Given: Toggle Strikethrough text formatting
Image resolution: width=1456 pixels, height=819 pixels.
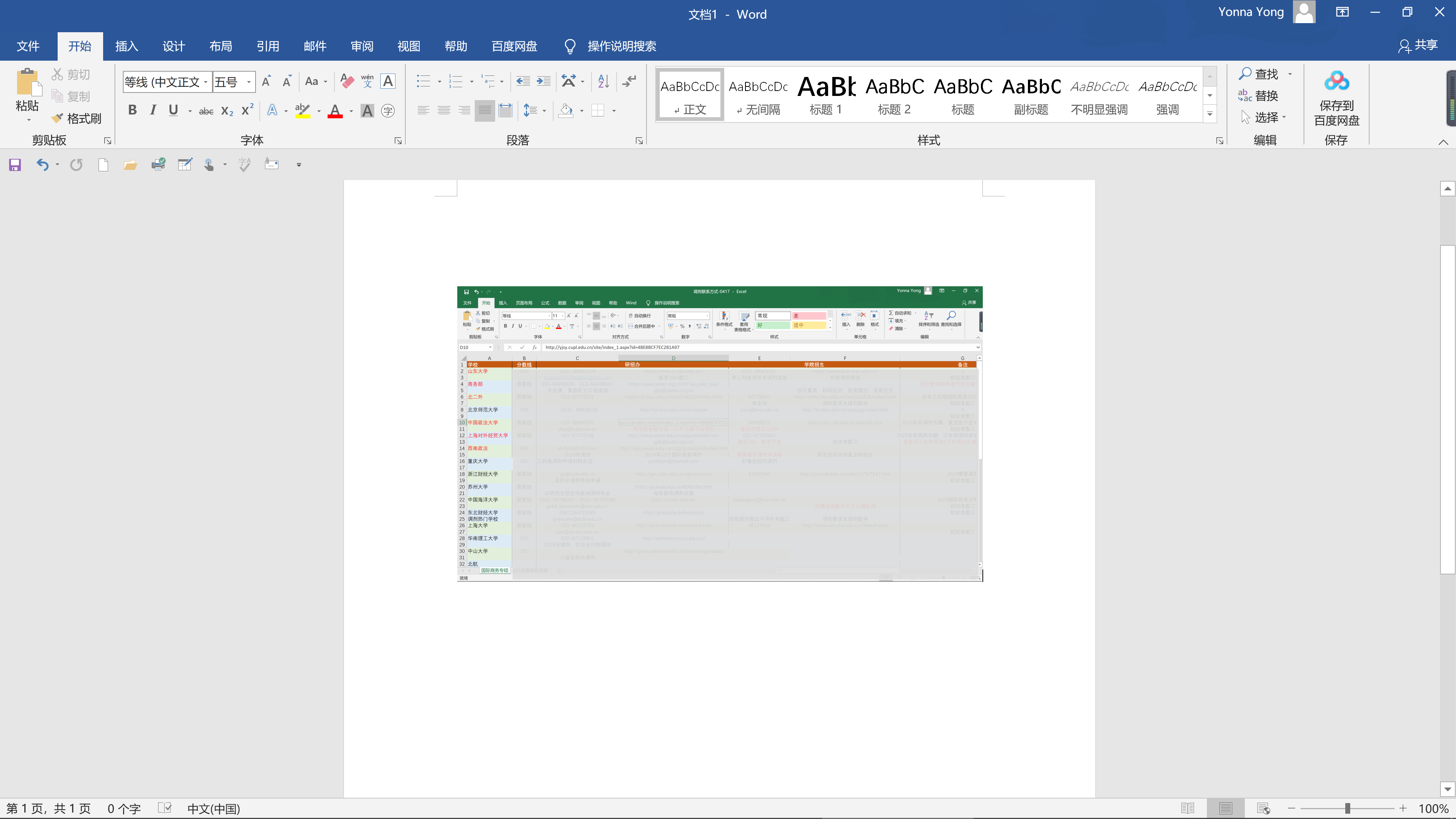Looking at the screenshot, I should coord(206,111).
